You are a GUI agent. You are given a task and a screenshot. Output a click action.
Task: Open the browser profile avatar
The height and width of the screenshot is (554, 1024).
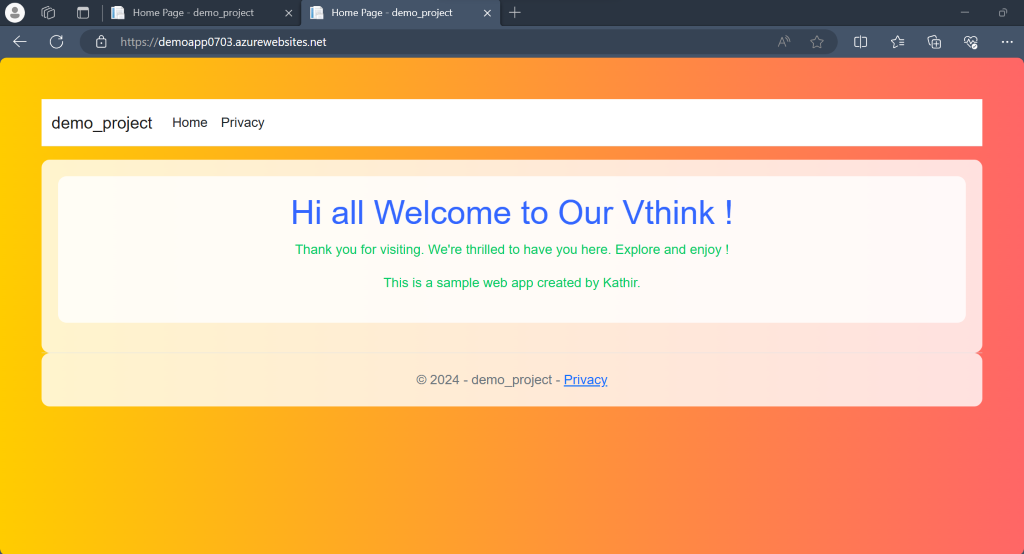(x=14, y=12)
